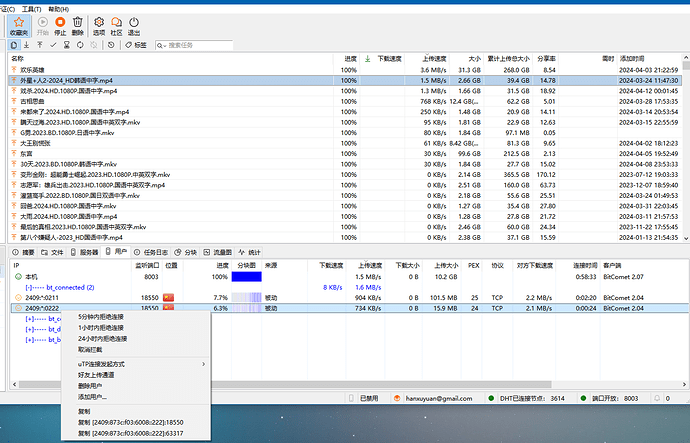The height and width of the screenshot is (443, 690).
Task: Click the 停止 stop button
Action: click(60, 26)
